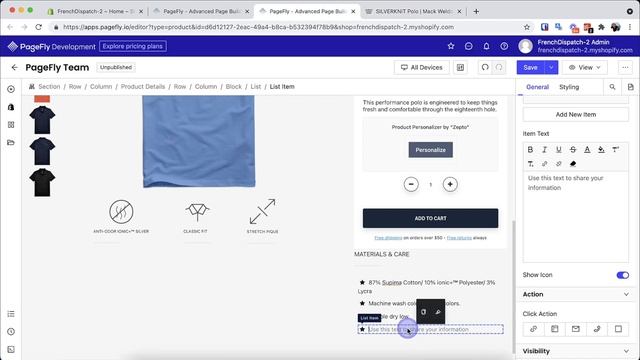Click the Personalize button

[431, 150]
